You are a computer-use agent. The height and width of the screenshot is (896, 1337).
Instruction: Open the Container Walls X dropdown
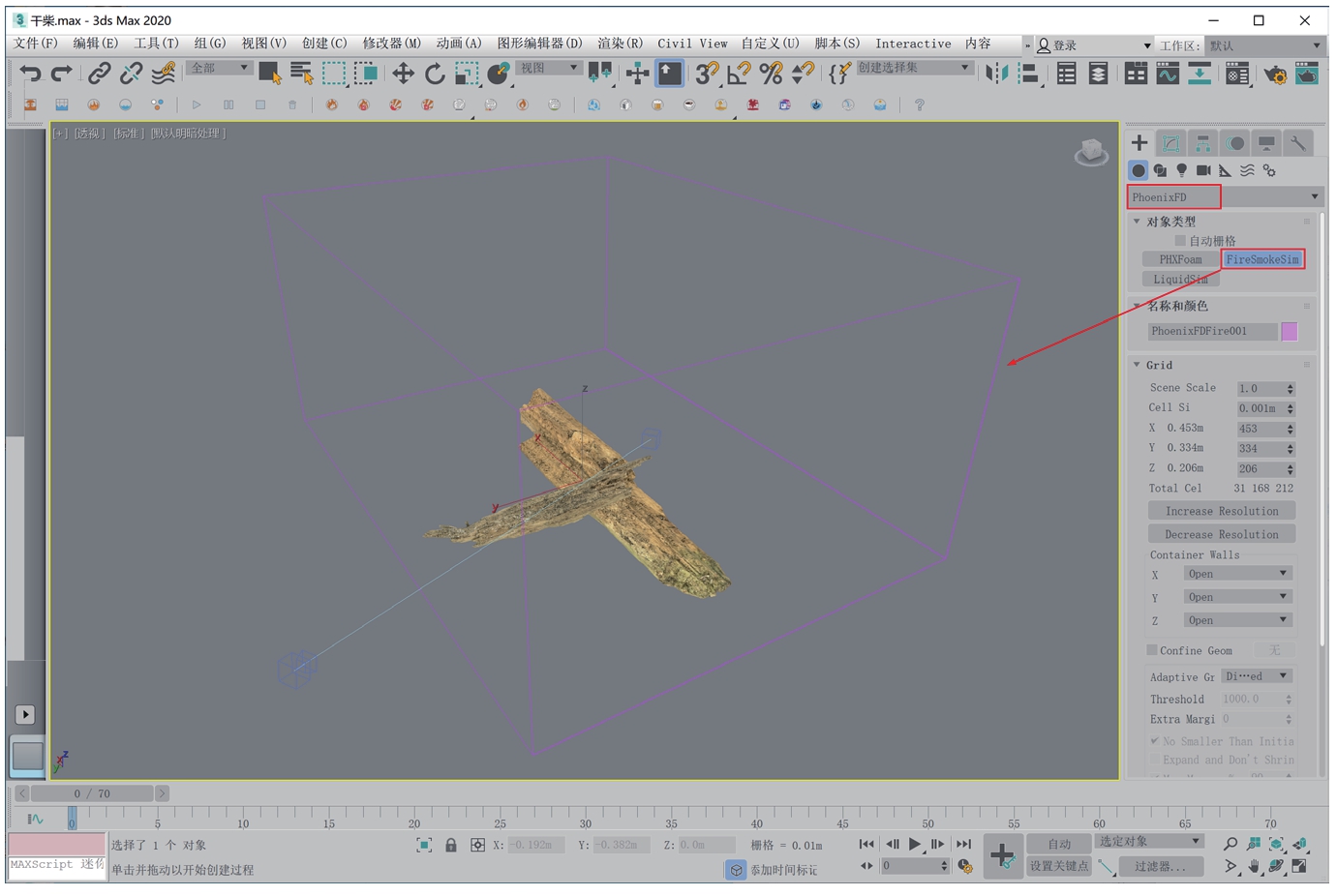coord(1237,574)
